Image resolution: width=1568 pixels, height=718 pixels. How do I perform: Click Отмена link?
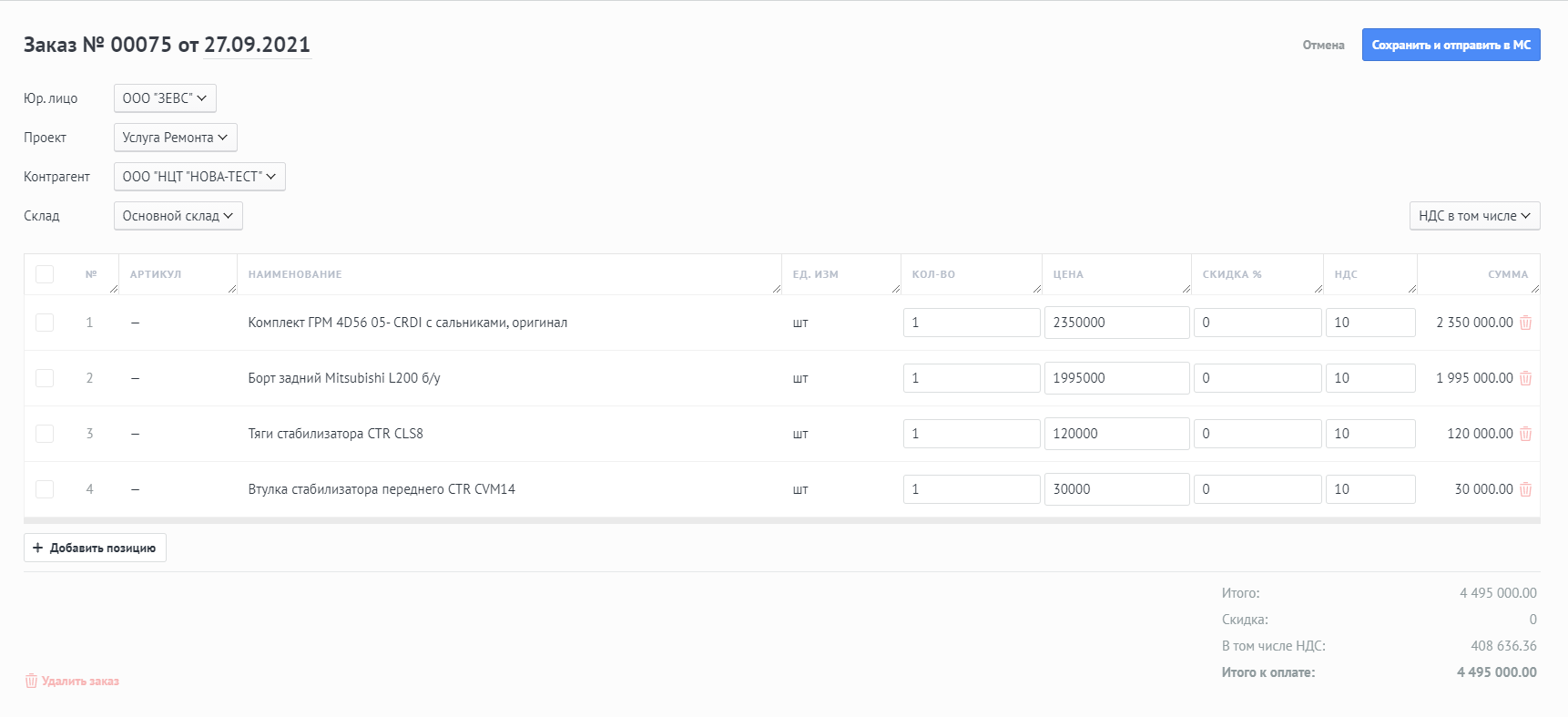pyautogui.click(x=1323, y=45)
